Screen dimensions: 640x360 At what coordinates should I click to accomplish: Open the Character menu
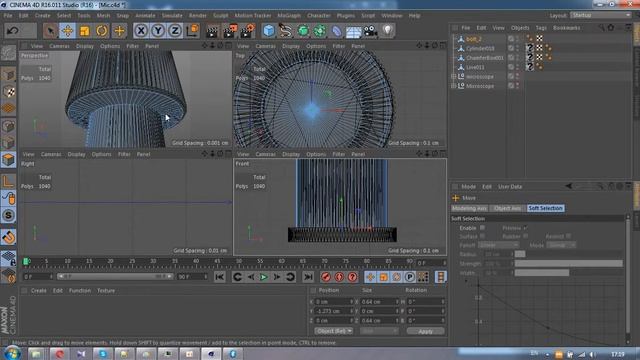click(x=319, y=16)
